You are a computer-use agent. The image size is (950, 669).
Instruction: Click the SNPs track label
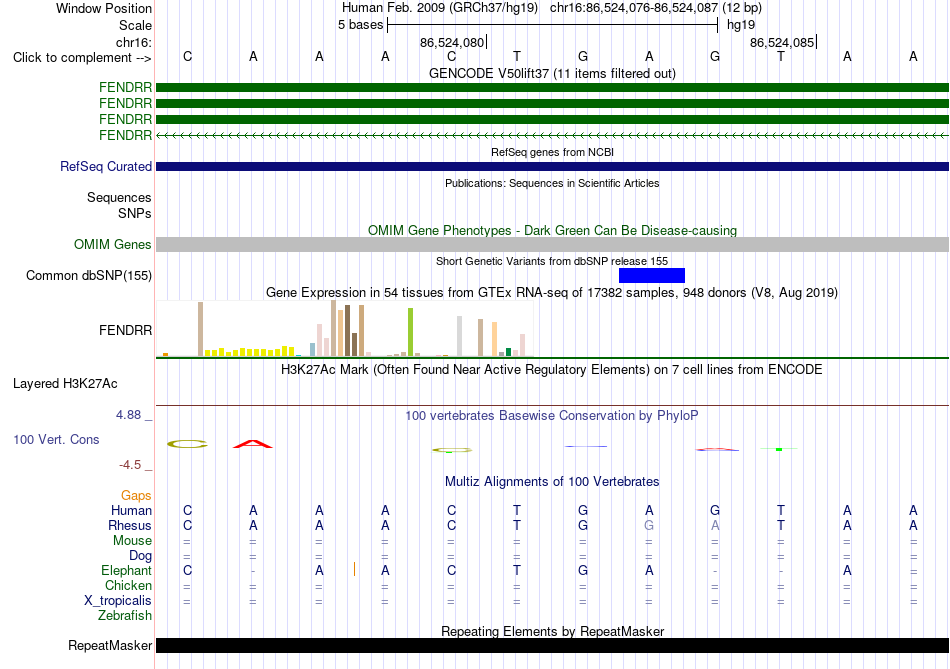(135, 213)
